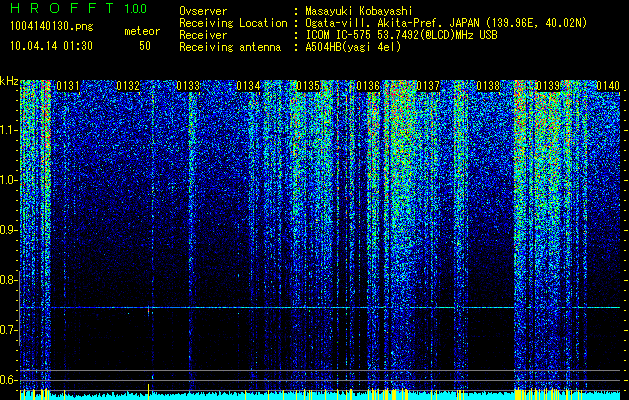This screenshot has height=400, width=629.
Task: Click the Receiving antenna label
Action: pos(230,47)
